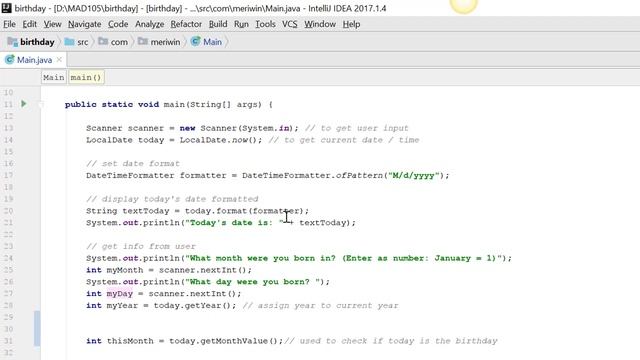Open the Run menu

pyautogui.click(x=241, y=24)
